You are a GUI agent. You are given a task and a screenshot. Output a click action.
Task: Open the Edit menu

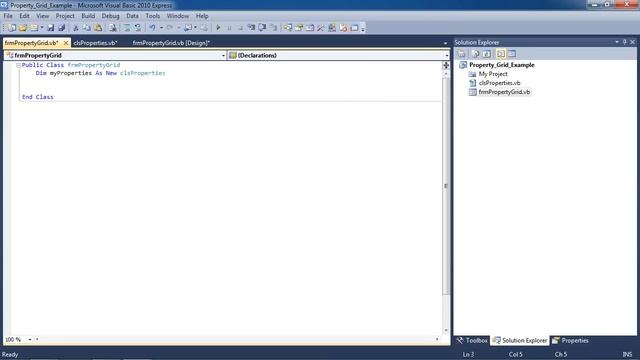pyautogui.click(x=24, y=16)
